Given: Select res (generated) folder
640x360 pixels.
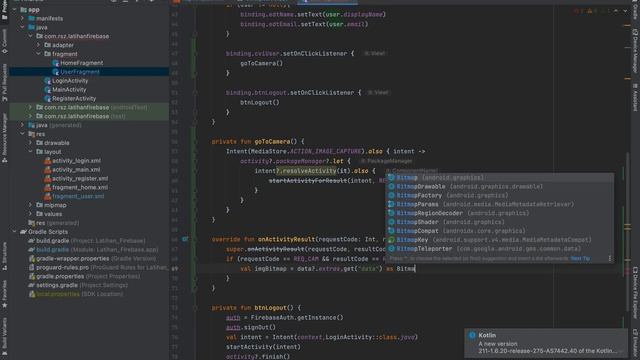Looking at the screenshot, I should click(x=53, y=223).
